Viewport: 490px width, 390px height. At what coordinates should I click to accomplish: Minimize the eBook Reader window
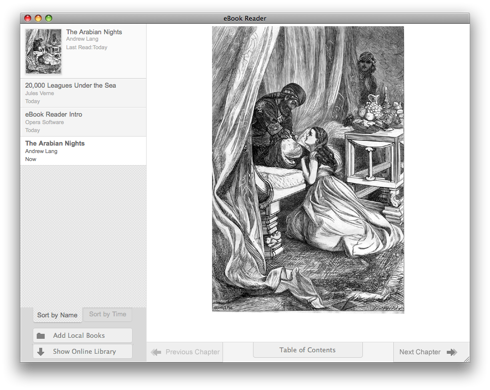pos(38,18)
